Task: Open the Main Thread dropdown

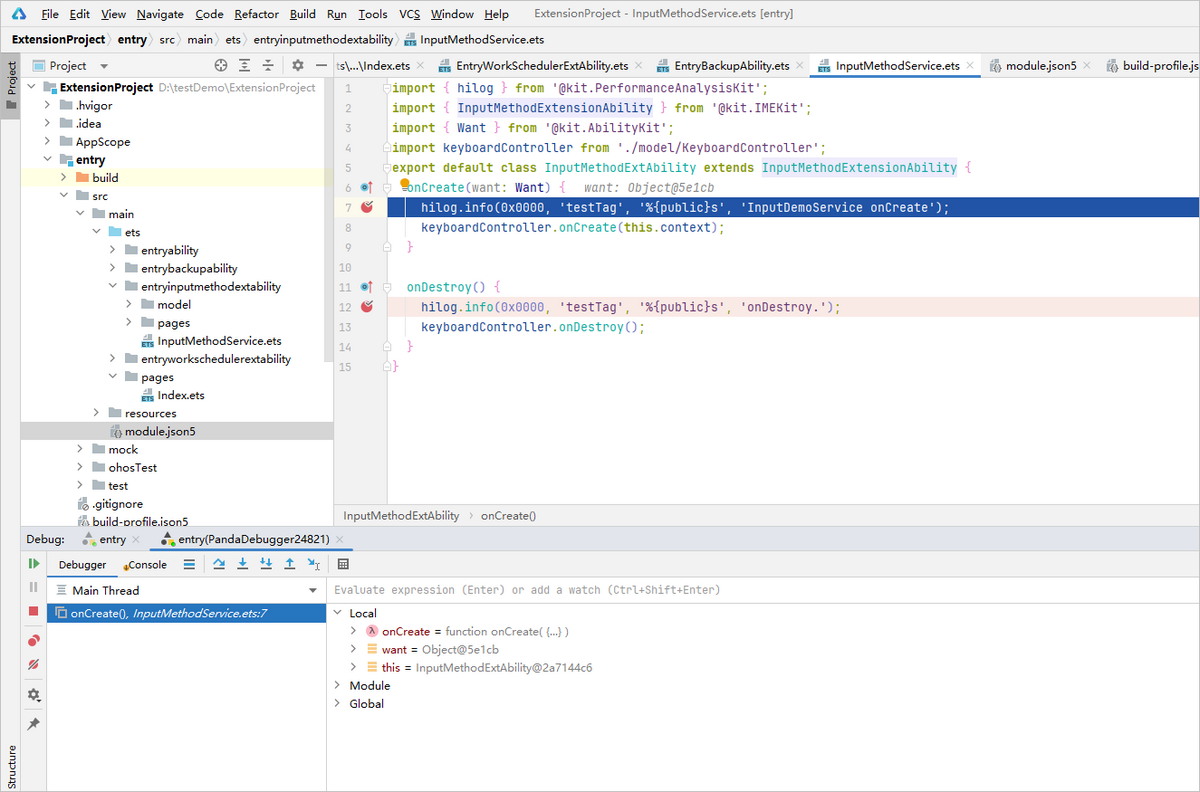Action: [312, 591]
